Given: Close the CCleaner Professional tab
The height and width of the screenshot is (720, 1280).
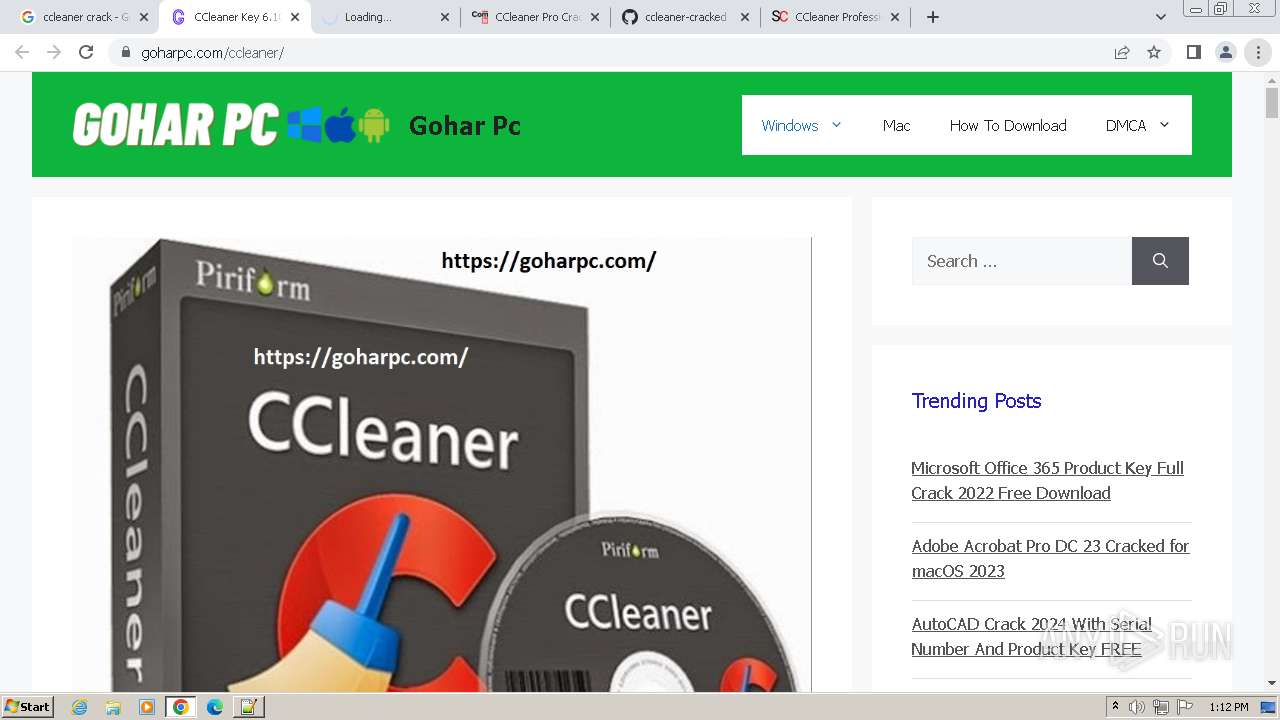Looking at the screenshot, I should coord(895,17).
